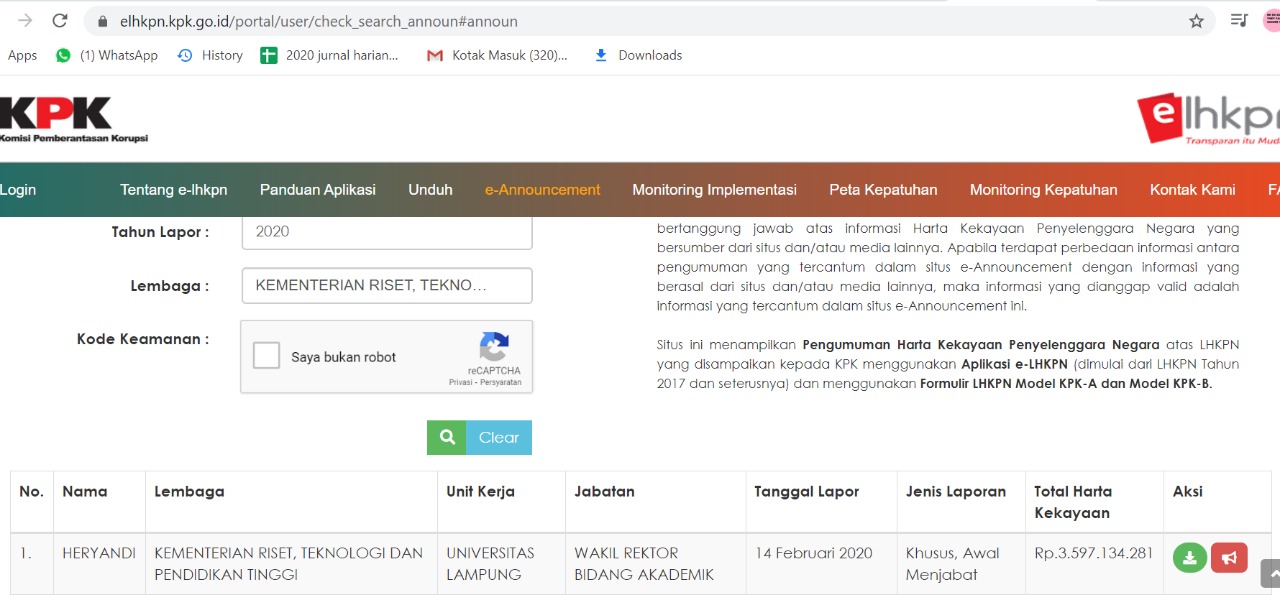Click the red megaphone announcement icon

click(1229, 558)
